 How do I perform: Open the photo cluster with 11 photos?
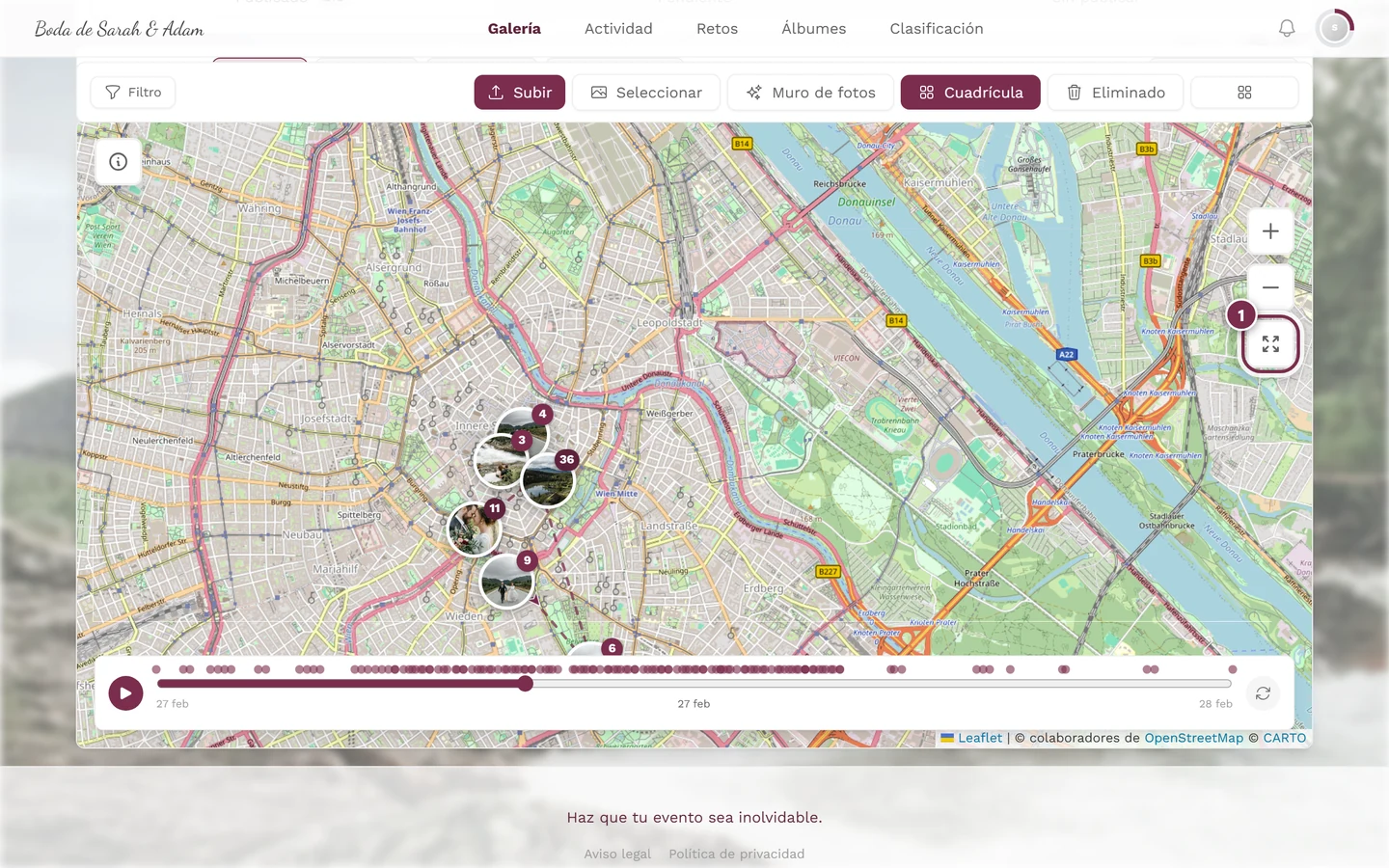475,529
